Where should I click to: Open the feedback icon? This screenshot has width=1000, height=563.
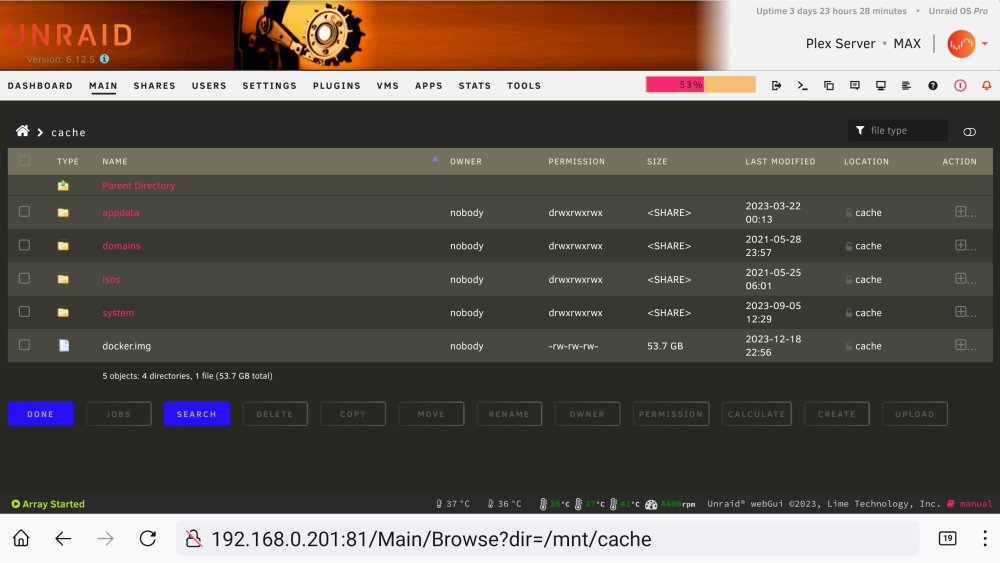pos(855,85)
